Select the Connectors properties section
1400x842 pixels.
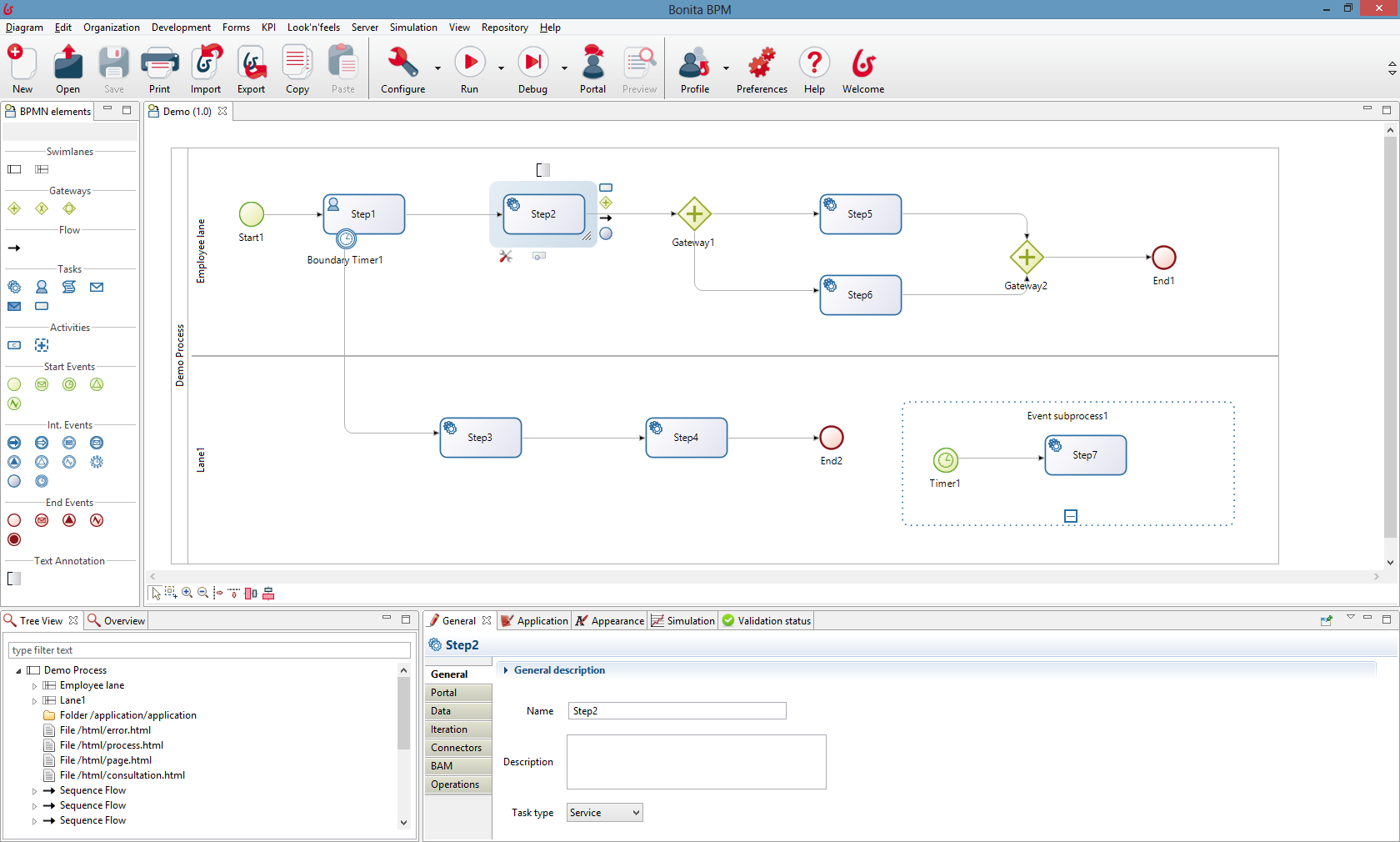click(x=458, y=748)
